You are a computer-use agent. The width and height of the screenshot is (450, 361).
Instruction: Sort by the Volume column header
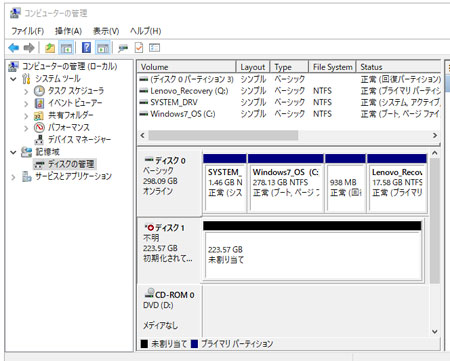pyautogui.click(x=187, y=67)
